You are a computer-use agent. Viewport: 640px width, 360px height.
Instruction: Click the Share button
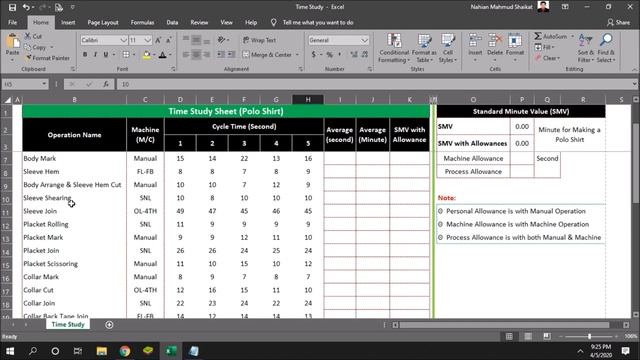618,22
